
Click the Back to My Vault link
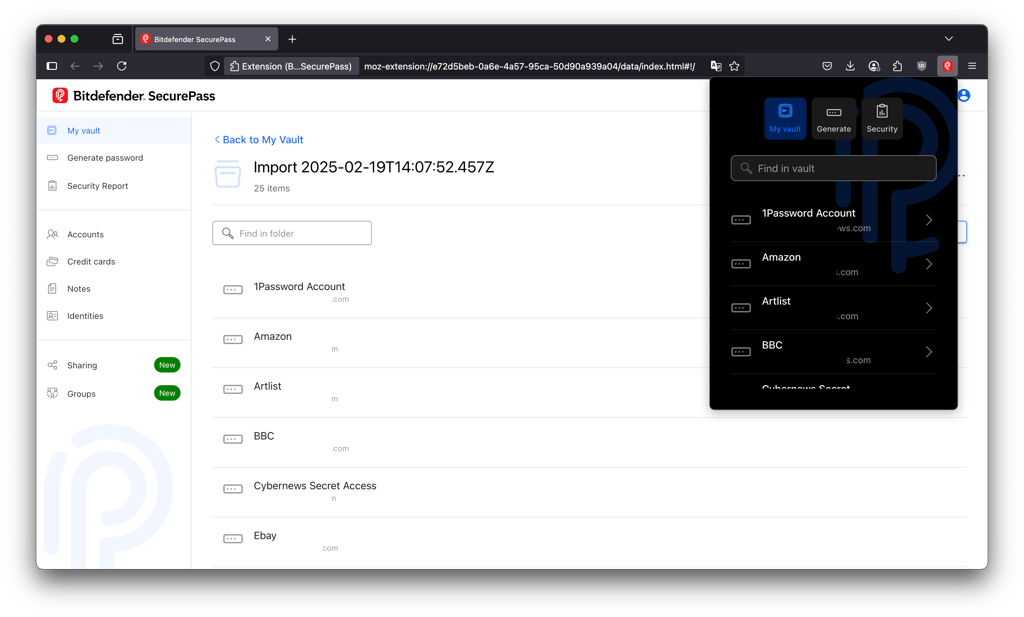point(259,140)
